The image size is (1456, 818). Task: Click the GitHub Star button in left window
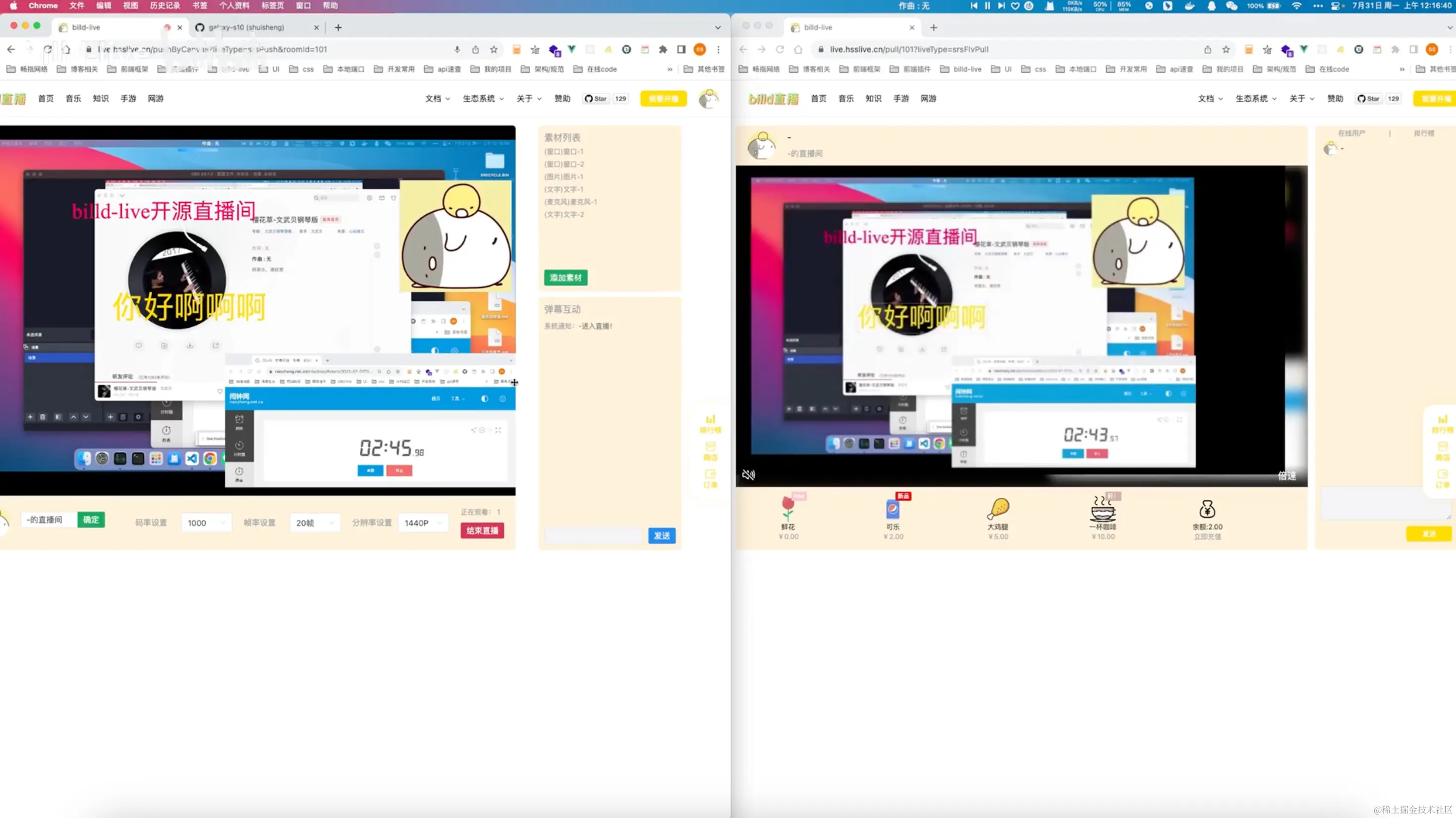click(x=595, y=98)
